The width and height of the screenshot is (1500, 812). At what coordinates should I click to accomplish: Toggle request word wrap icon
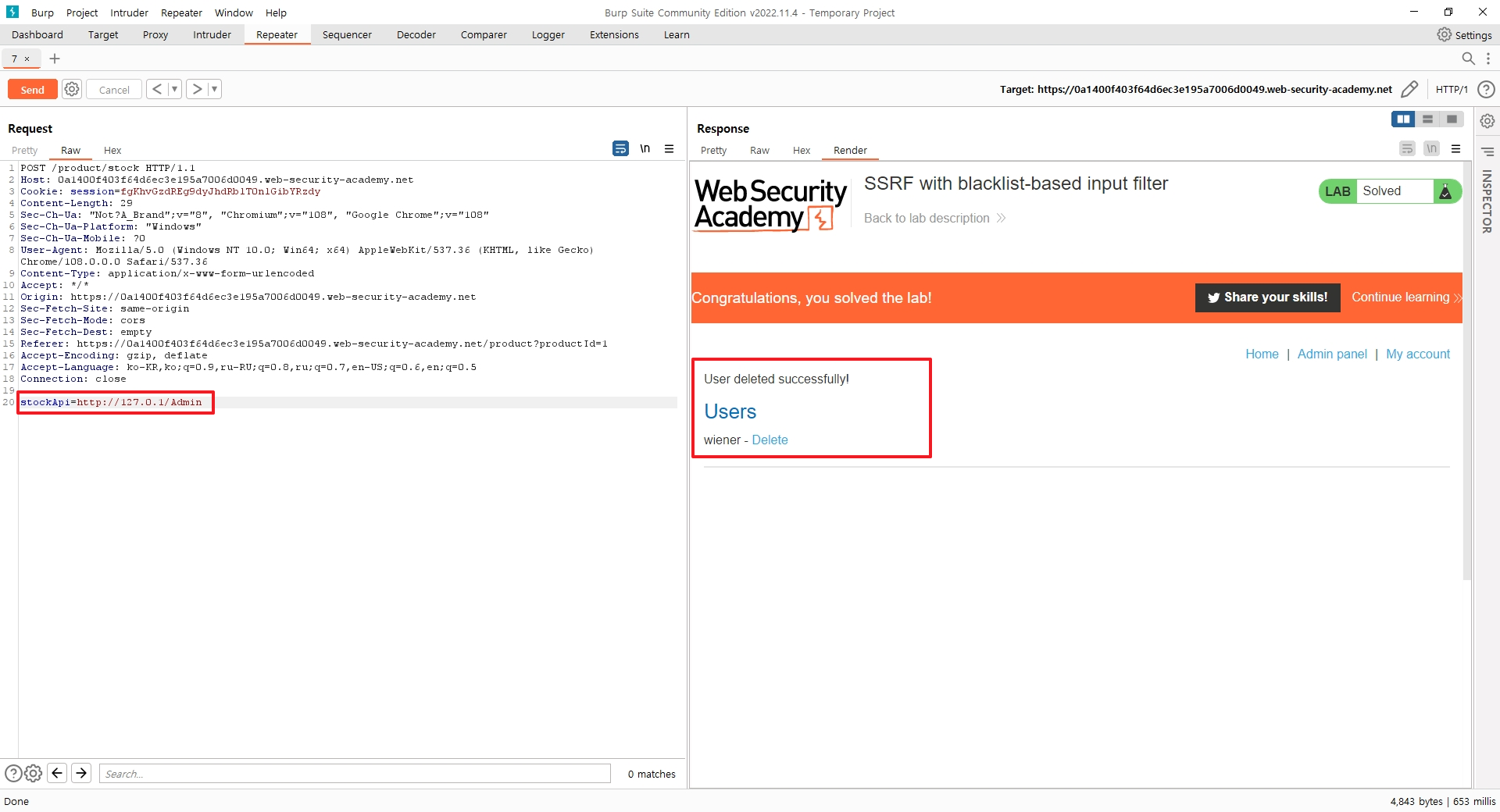click(620, 148)
